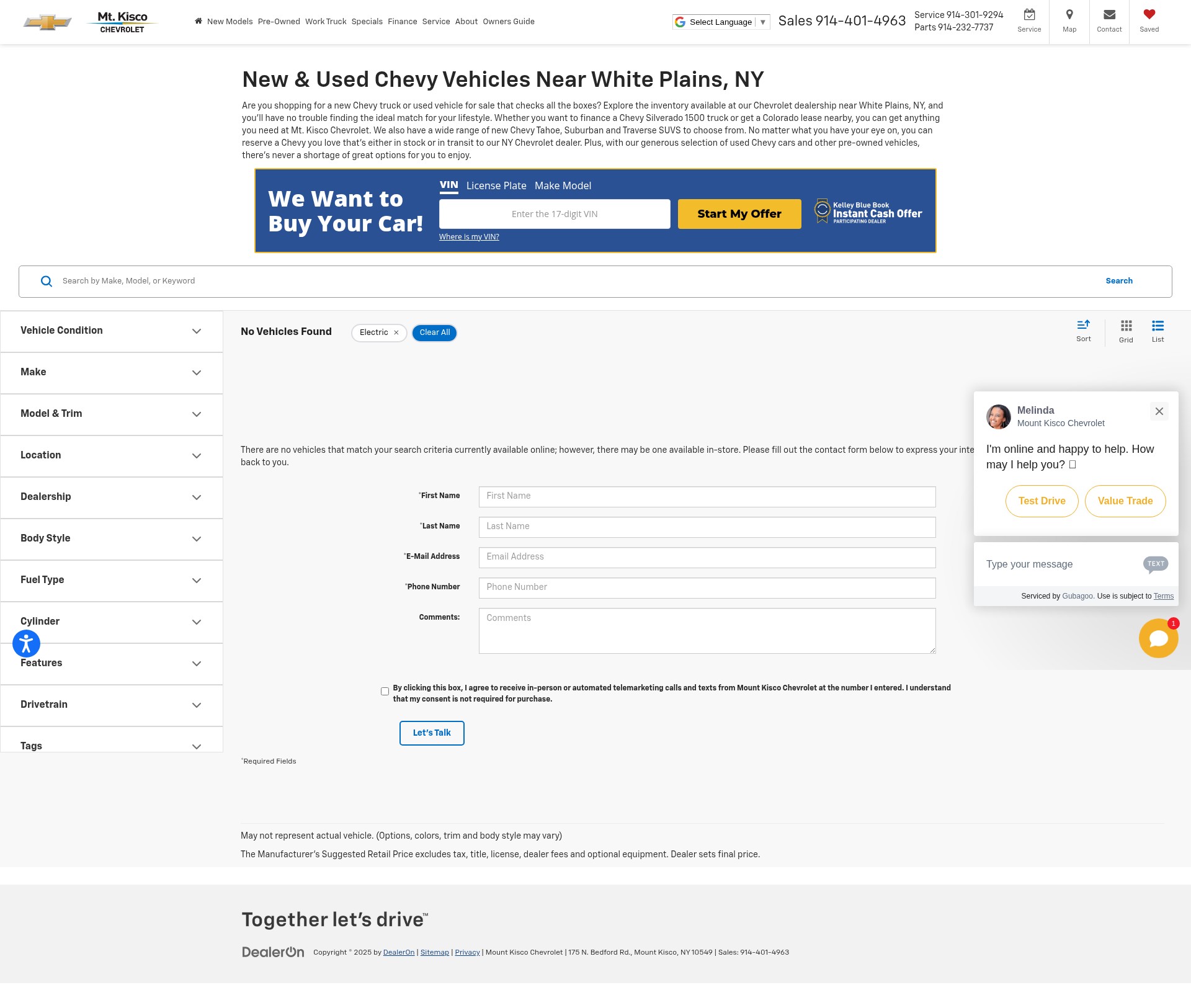Expand the Fuel Type filter

[112, 581]
